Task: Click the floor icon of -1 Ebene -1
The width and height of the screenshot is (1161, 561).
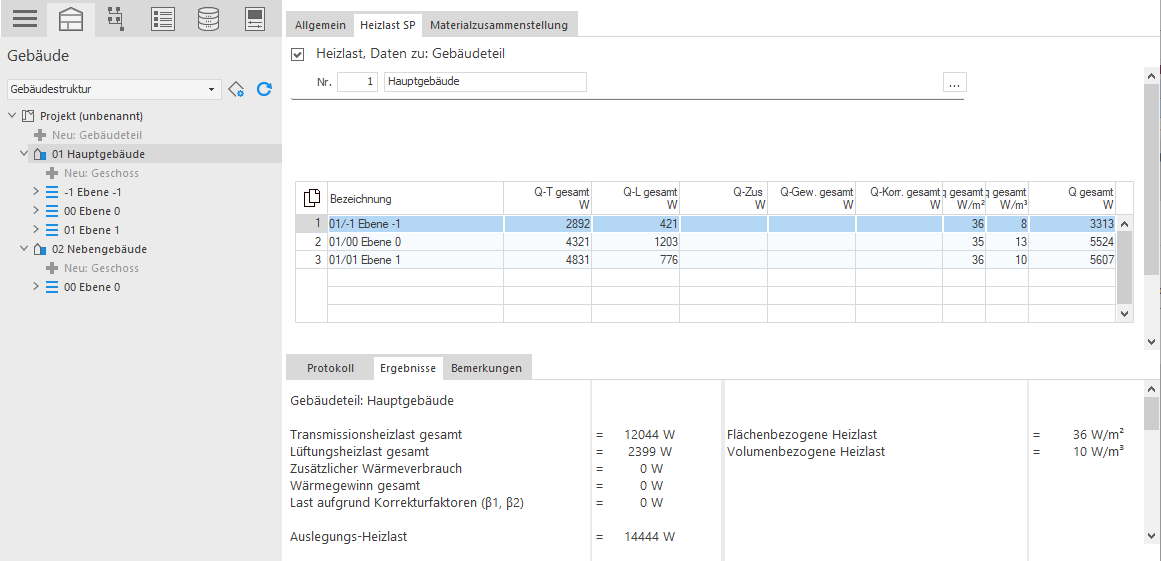Action: [x=52, y=192]
